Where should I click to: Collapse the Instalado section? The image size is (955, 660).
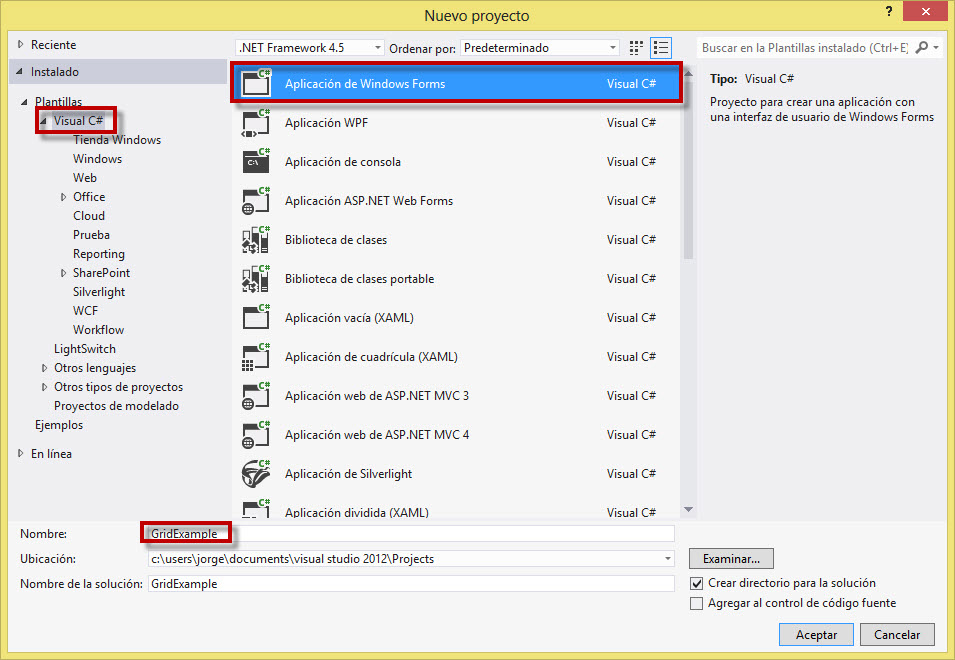coord(19,72)
